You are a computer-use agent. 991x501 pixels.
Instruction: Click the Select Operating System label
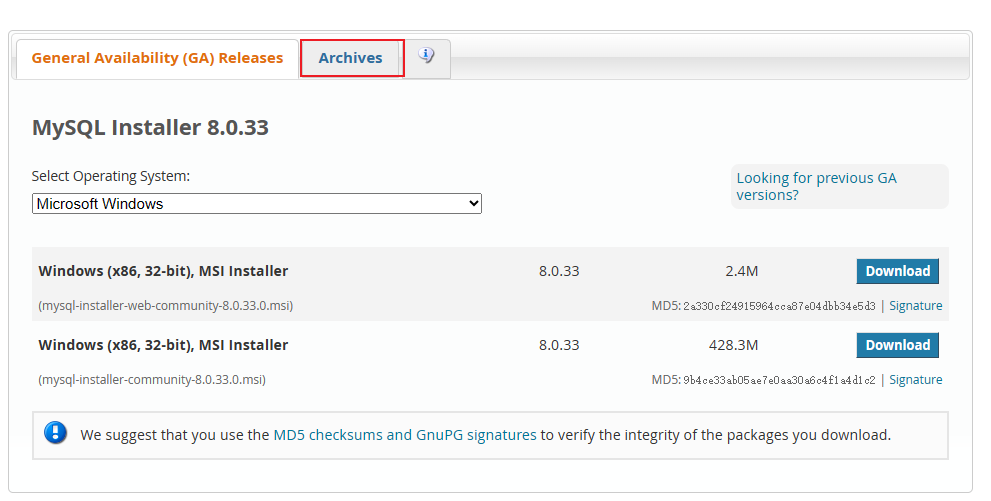111,176
